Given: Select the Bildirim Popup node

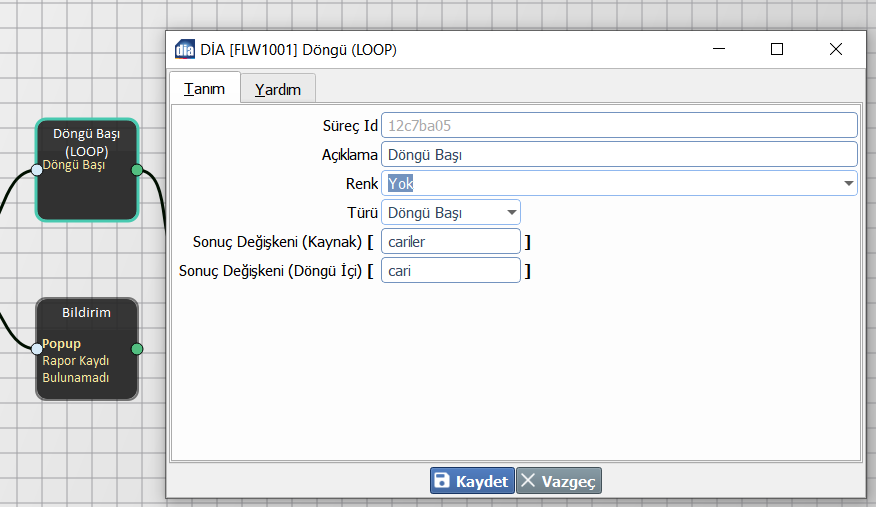Looking at the screenshot, I should tap(87, 370).
